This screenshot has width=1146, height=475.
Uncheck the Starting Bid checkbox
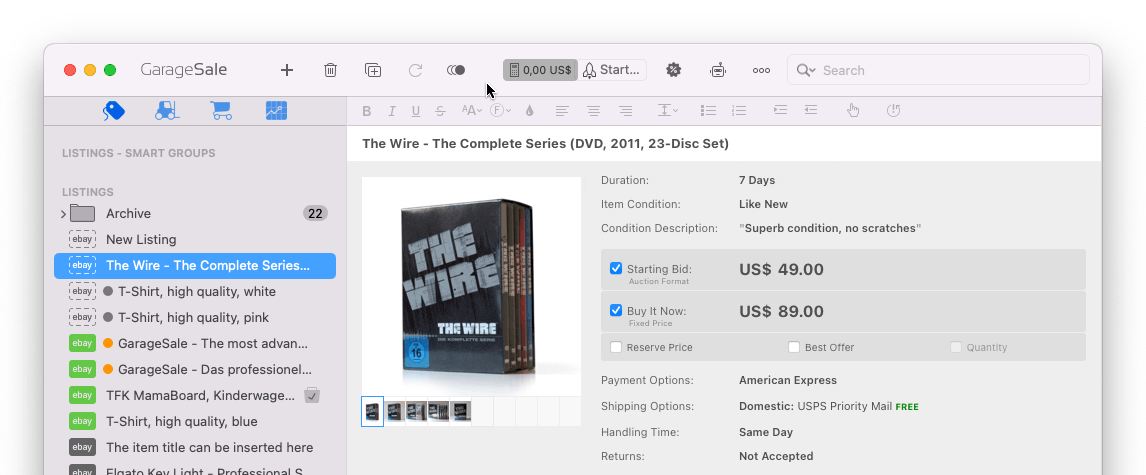tap(616, 268)
